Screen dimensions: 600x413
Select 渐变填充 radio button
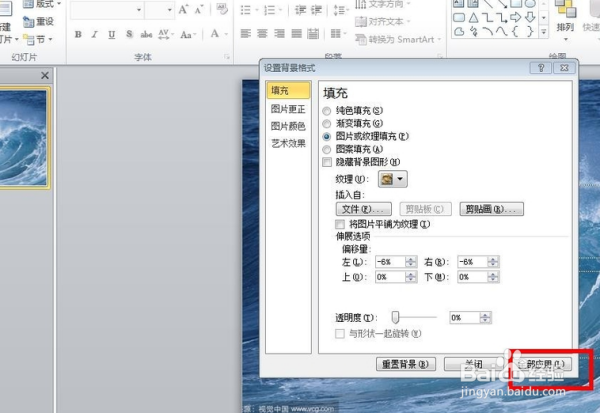coord(326,124)
